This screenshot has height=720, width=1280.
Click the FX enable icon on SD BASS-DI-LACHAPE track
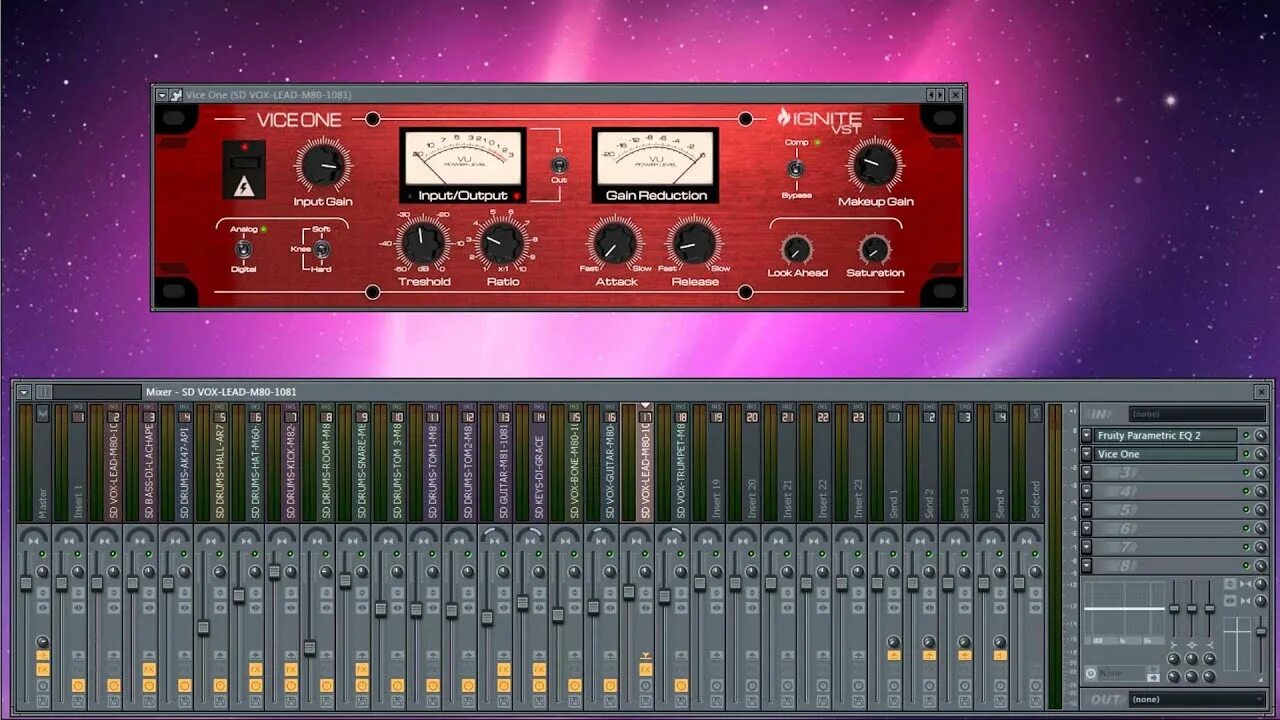tap(149, 669)
